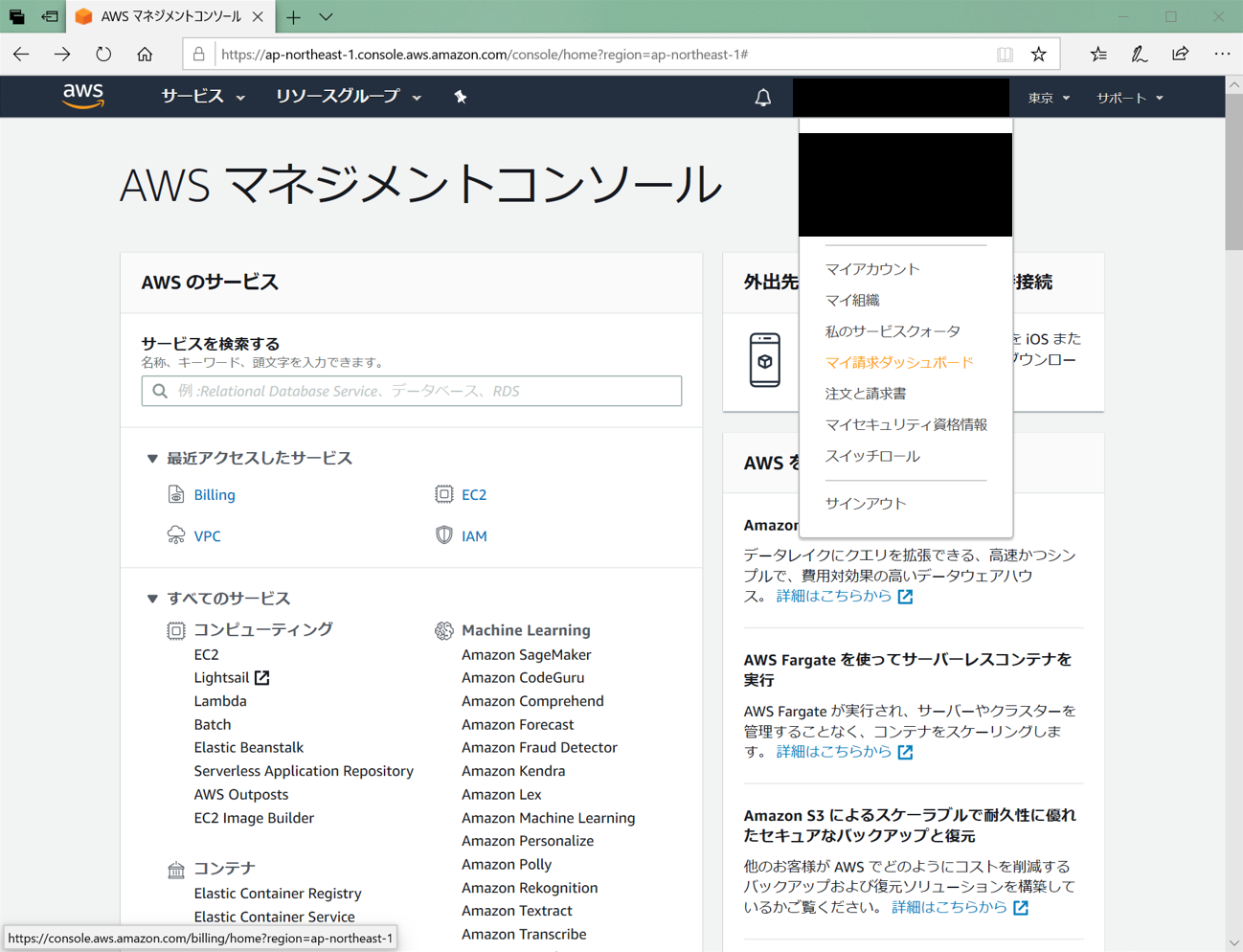This screenshot has height=952, width=1243.
Task: Open Amazon SageMaker link
Action: (527, 654)
